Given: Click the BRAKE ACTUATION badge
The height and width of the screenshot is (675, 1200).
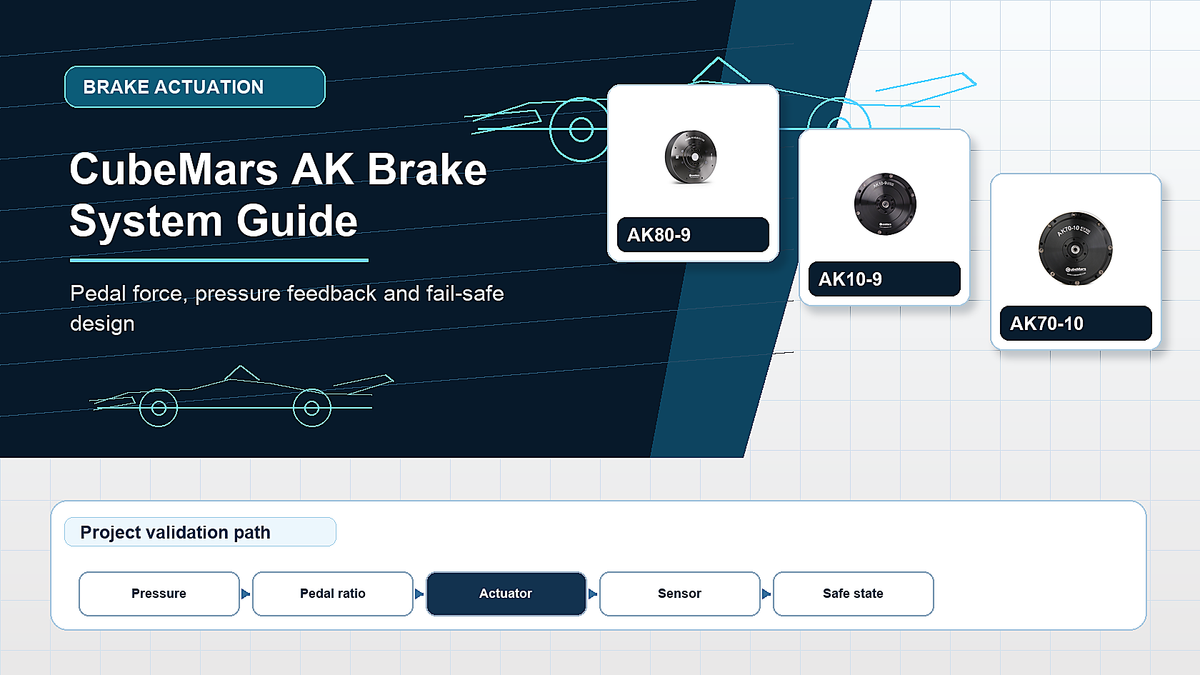Looking at the screenshot, I should [x=195, y=87].
